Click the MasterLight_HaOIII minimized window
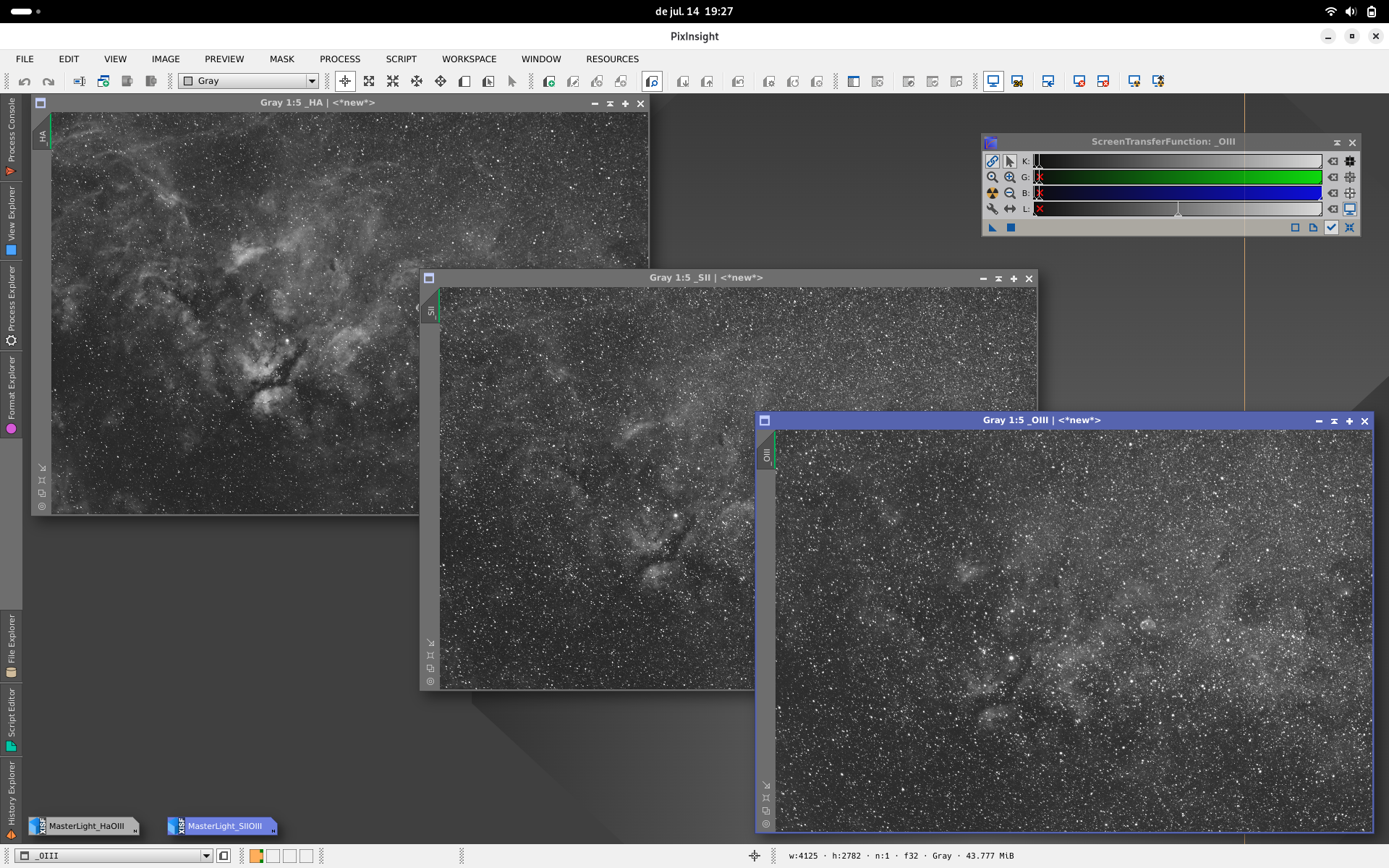This screenshot has height=868, width=1389. point(84,826)
